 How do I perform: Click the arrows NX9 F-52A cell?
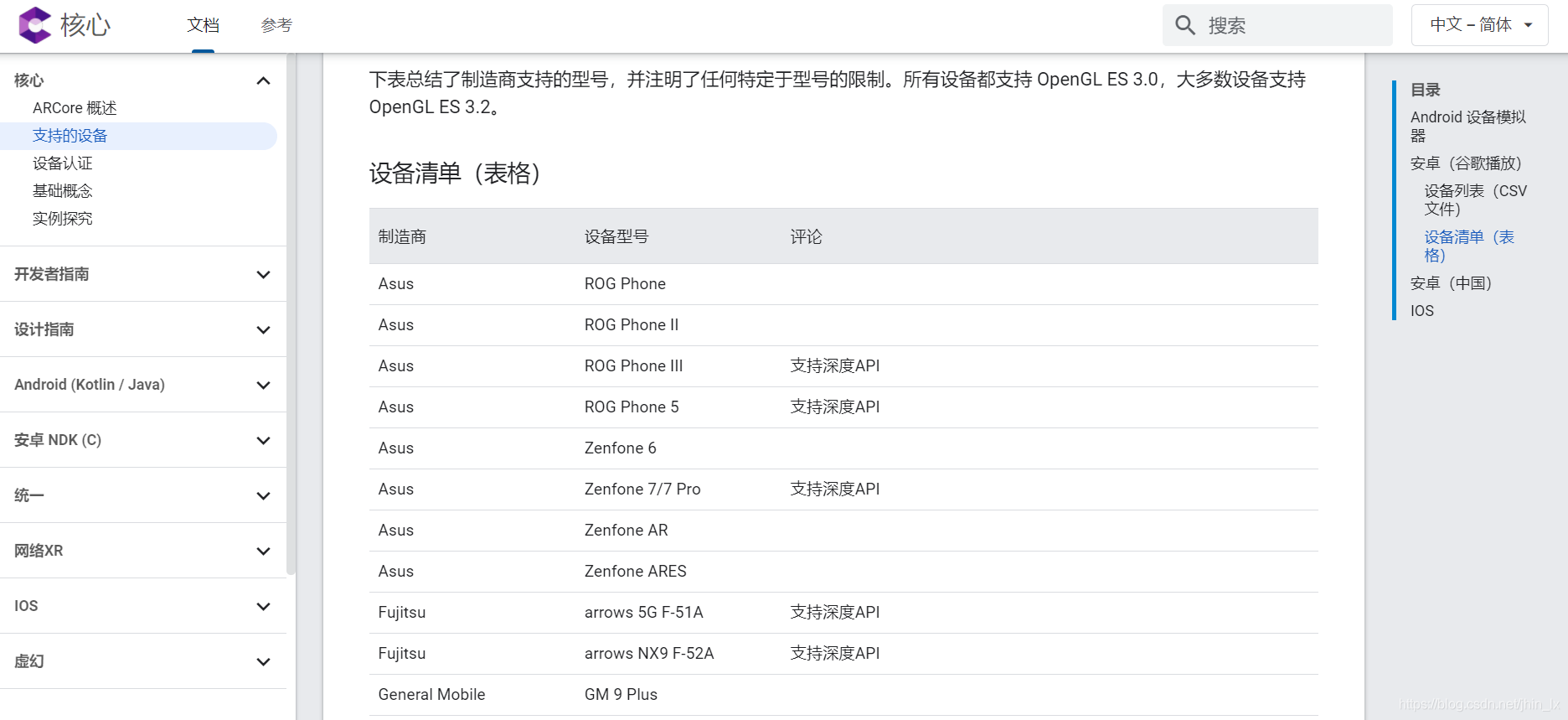click(649, 654)
